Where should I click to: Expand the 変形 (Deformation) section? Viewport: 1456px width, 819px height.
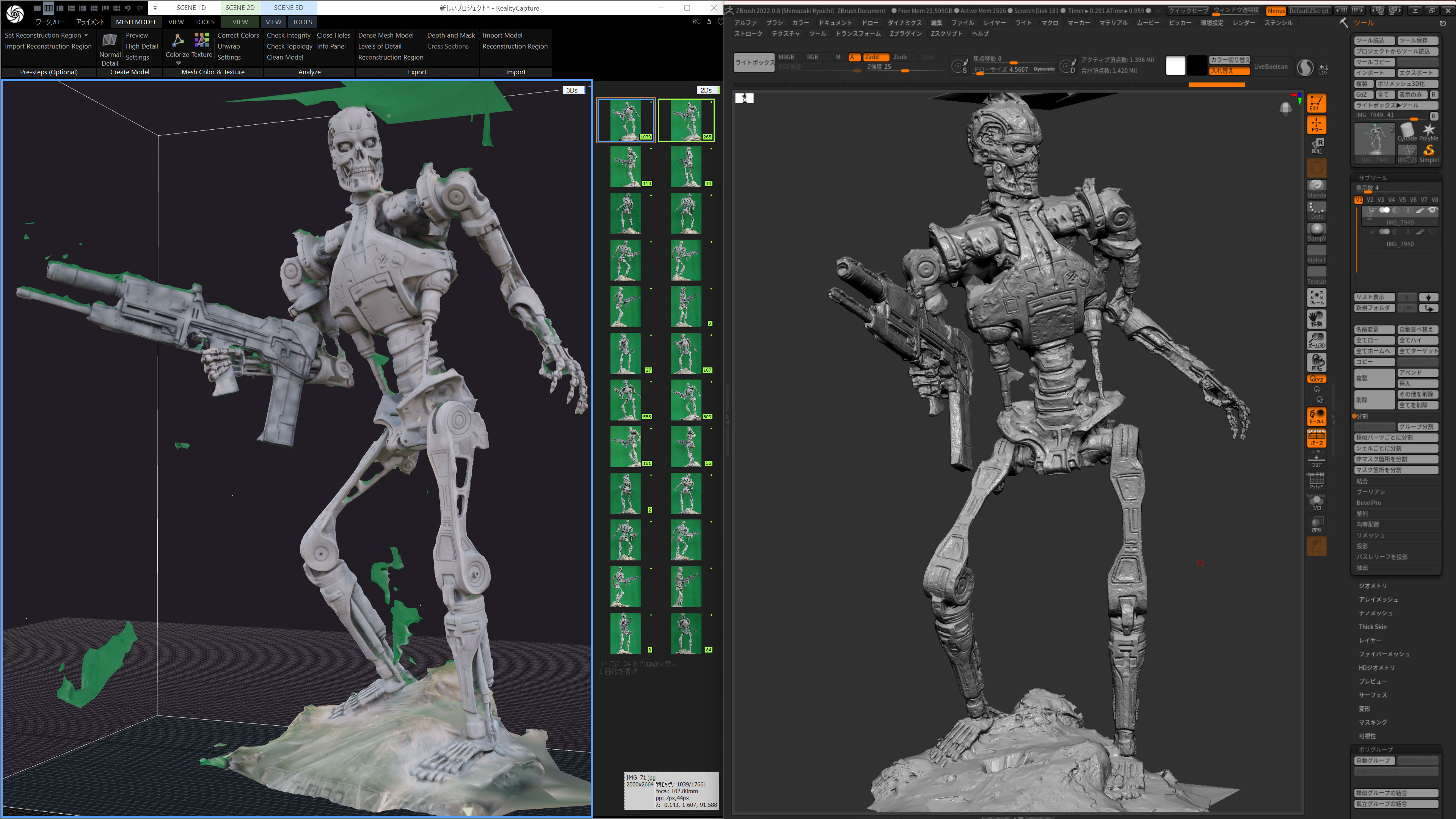pyautogui.click(x=1365, y=709)
